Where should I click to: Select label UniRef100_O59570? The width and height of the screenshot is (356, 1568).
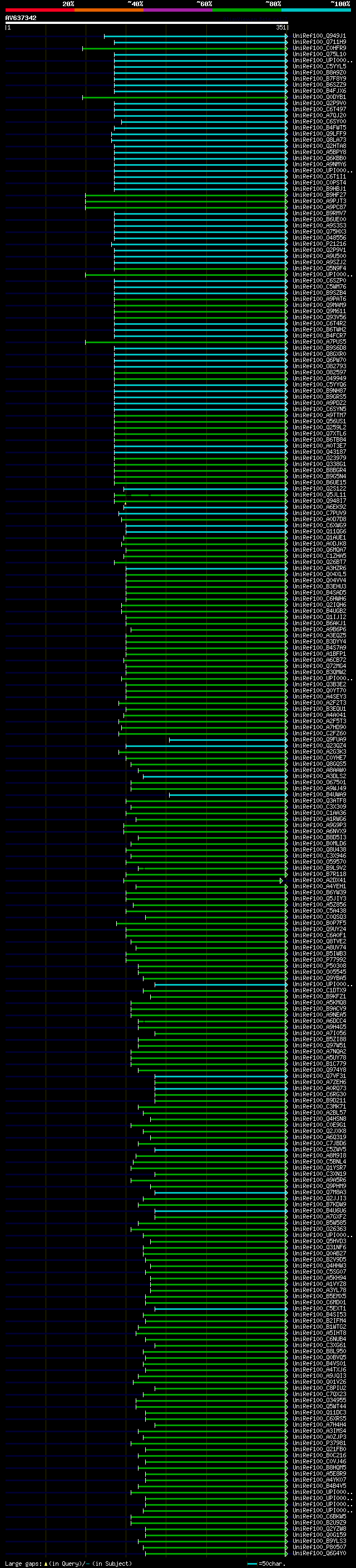(x=319, y=862)
